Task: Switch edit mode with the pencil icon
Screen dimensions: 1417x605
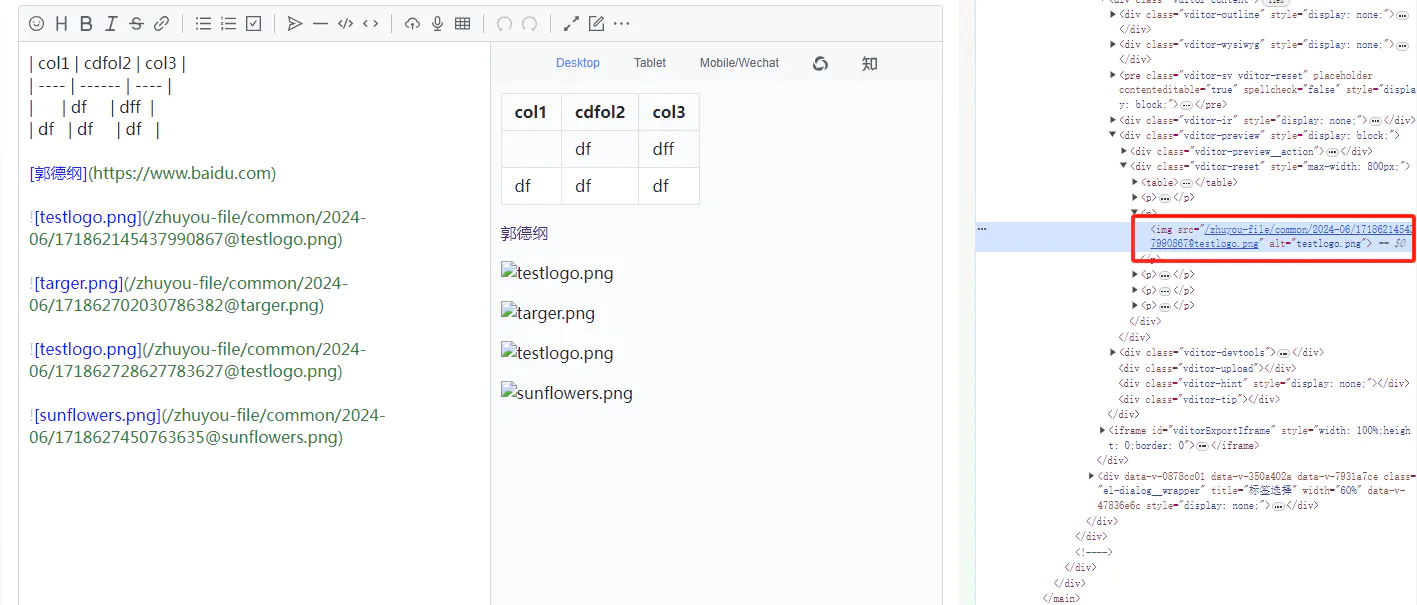Action: click(x=596, y=23)
